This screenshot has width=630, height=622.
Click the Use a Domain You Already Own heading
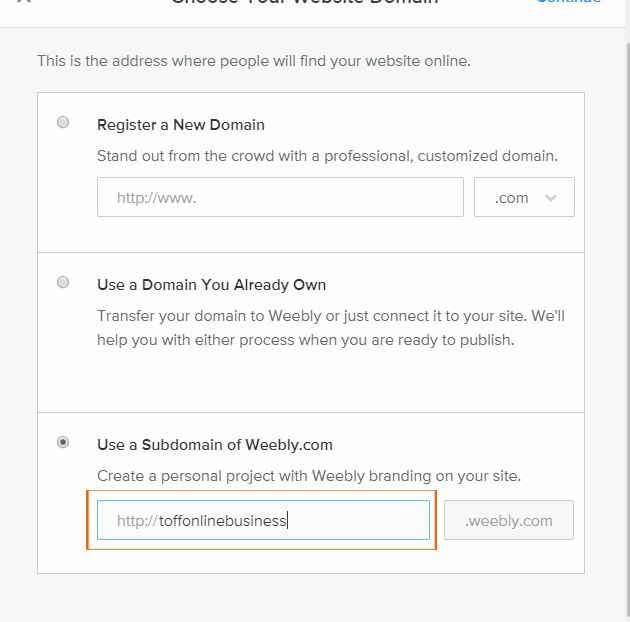tap(211, 285)
